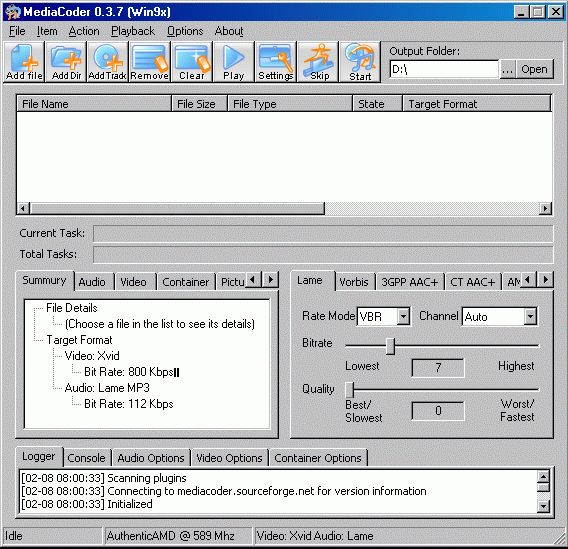Select Bit Rate: 112 Kbps tree item
The width and height of the screenshot is (568, 549).
[129, 404]
